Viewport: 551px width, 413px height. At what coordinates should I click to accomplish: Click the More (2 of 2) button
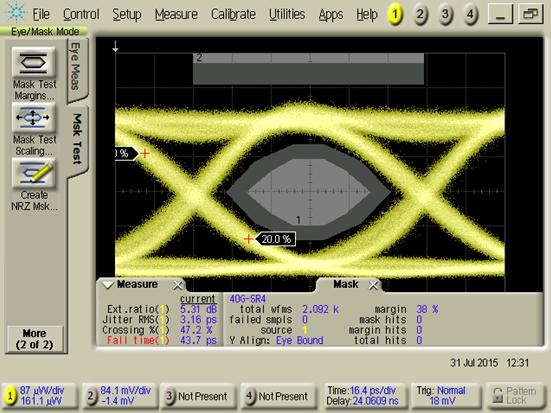34,339
